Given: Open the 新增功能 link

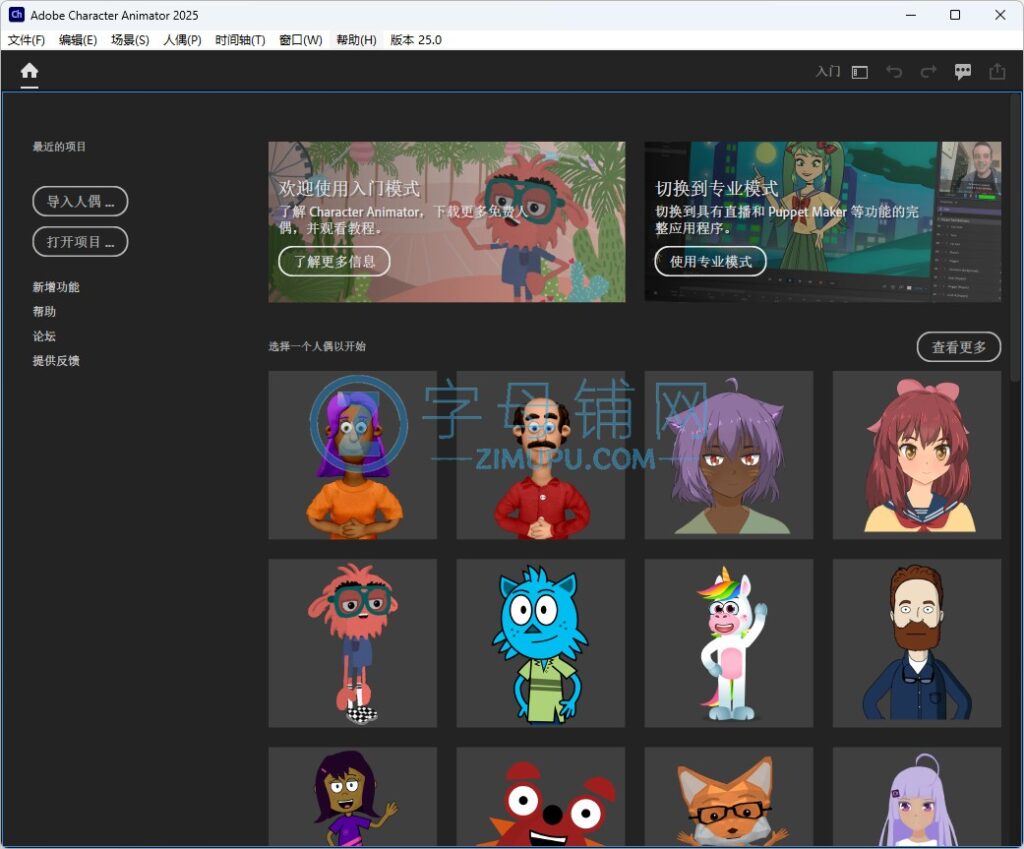Looking at the screenshot, I should pyautogui.click(x=56, y=287).
